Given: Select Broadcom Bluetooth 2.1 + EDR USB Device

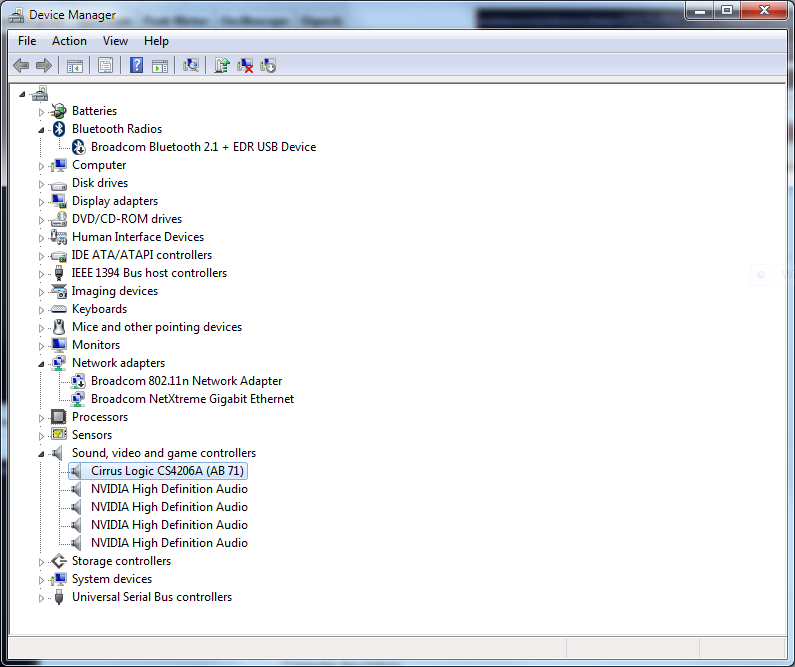Looking at the screenshot, I should coord(203,147).
